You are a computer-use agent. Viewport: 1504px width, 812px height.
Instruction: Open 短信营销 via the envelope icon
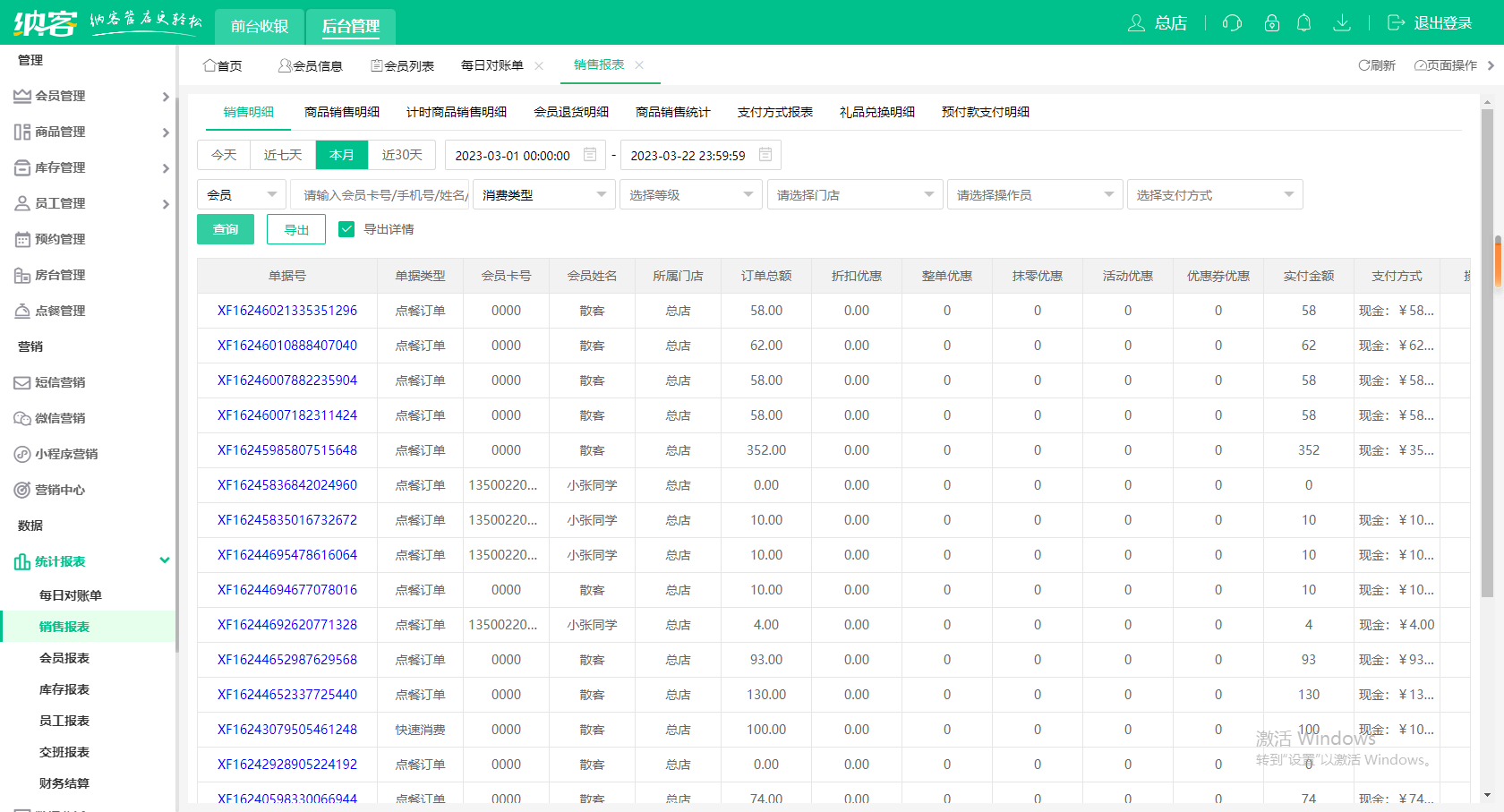(x=21, y=382)
